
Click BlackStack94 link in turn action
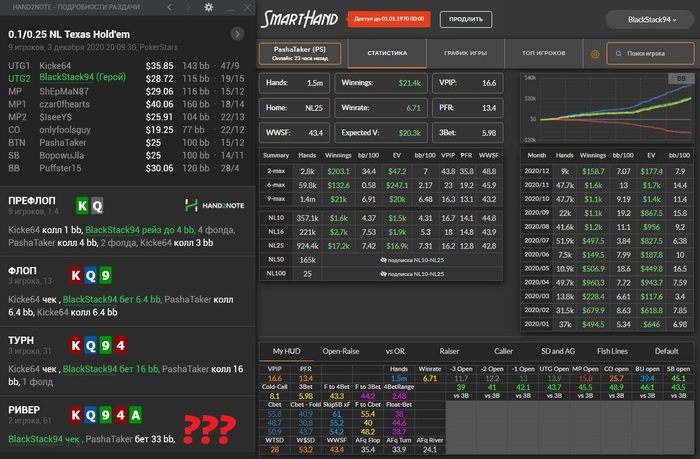coord(90,369)
